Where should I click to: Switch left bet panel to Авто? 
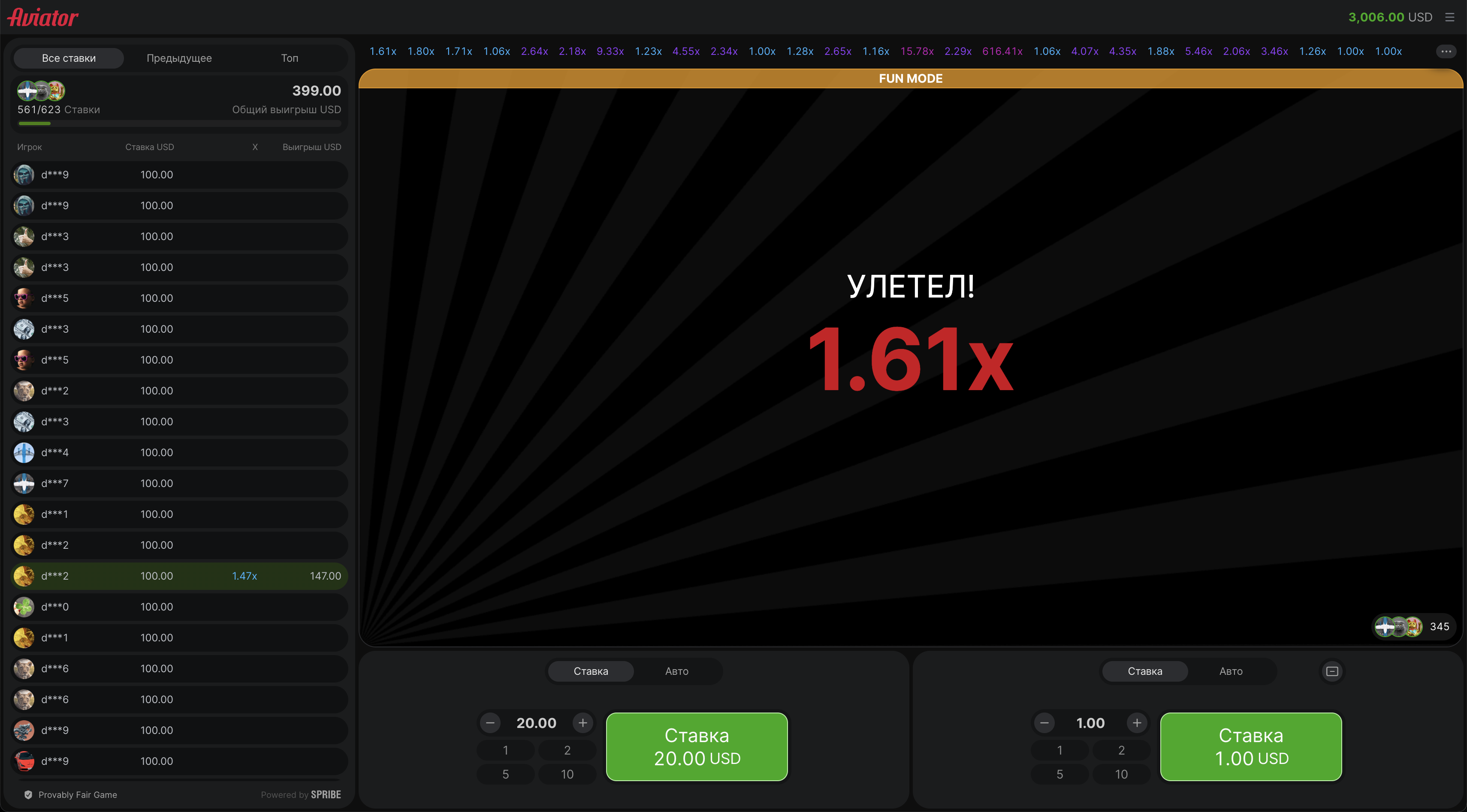click(676, 671)
